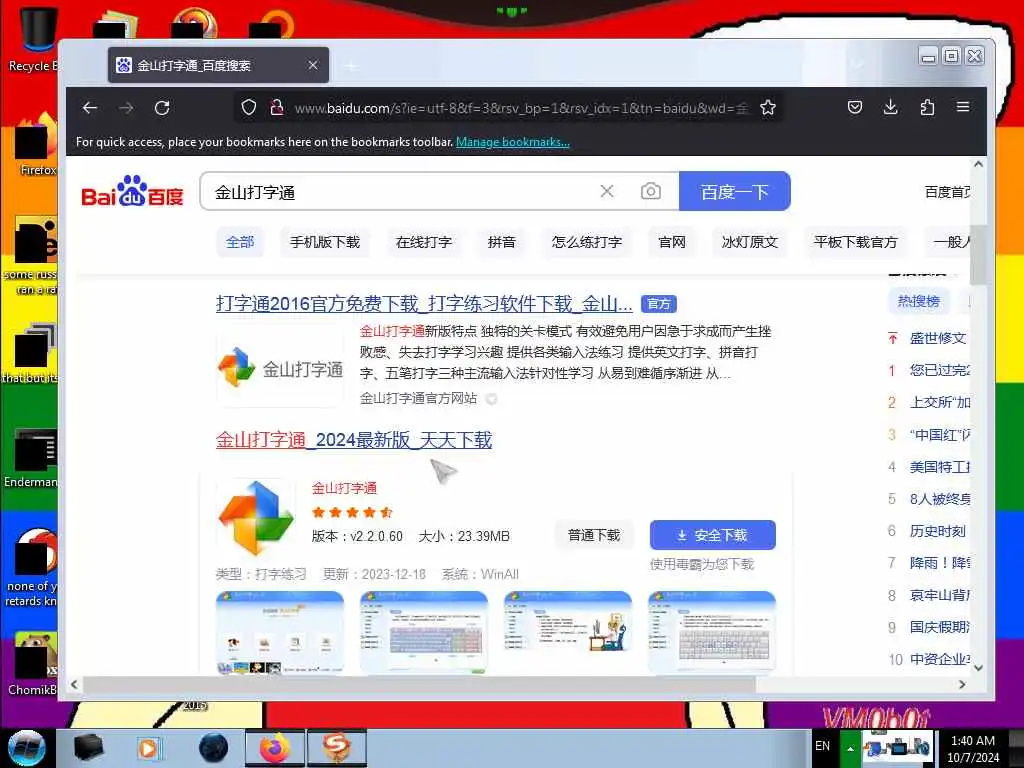Open the extensions puzzle icon
Image resolution: width=1024 pixels, height=768 pixels.
pyautogui.click(x=927, y=107)
